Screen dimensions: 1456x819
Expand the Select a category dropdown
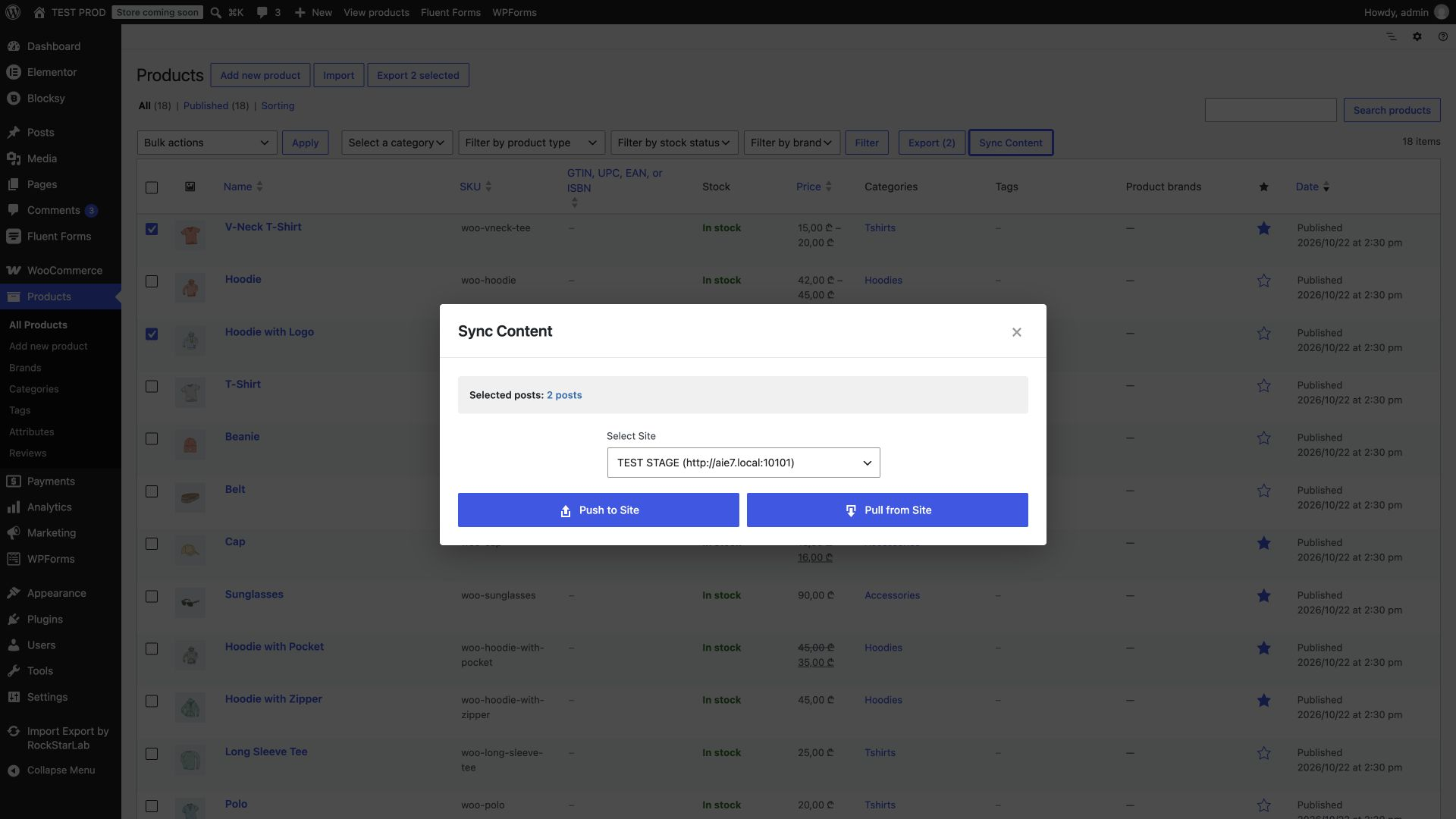pyautogui.click(x=397, y=143)
